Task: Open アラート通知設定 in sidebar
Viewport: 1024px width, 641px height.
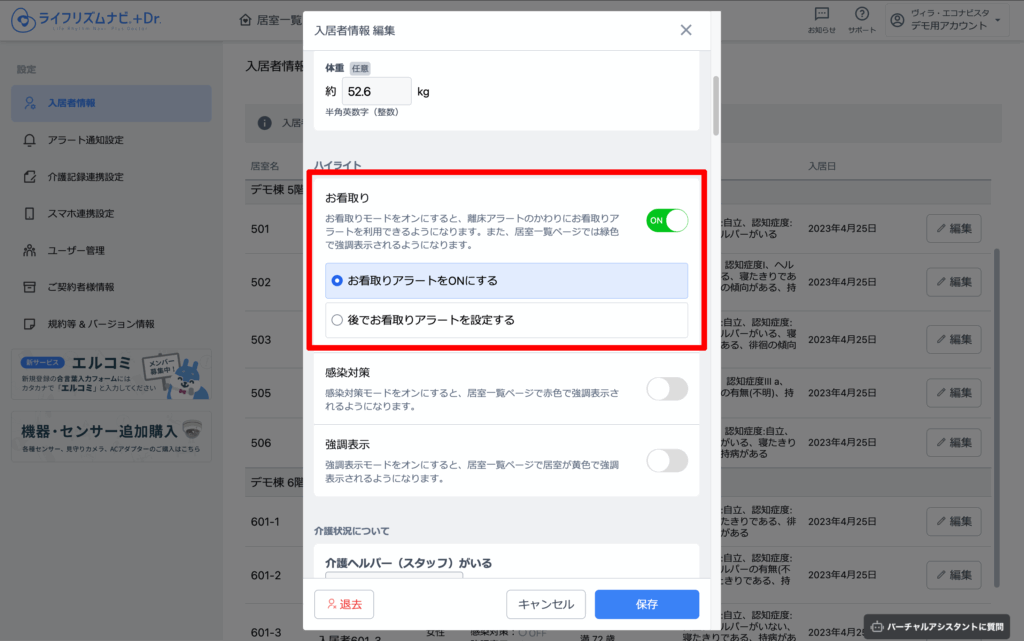Action: (85, 140)
